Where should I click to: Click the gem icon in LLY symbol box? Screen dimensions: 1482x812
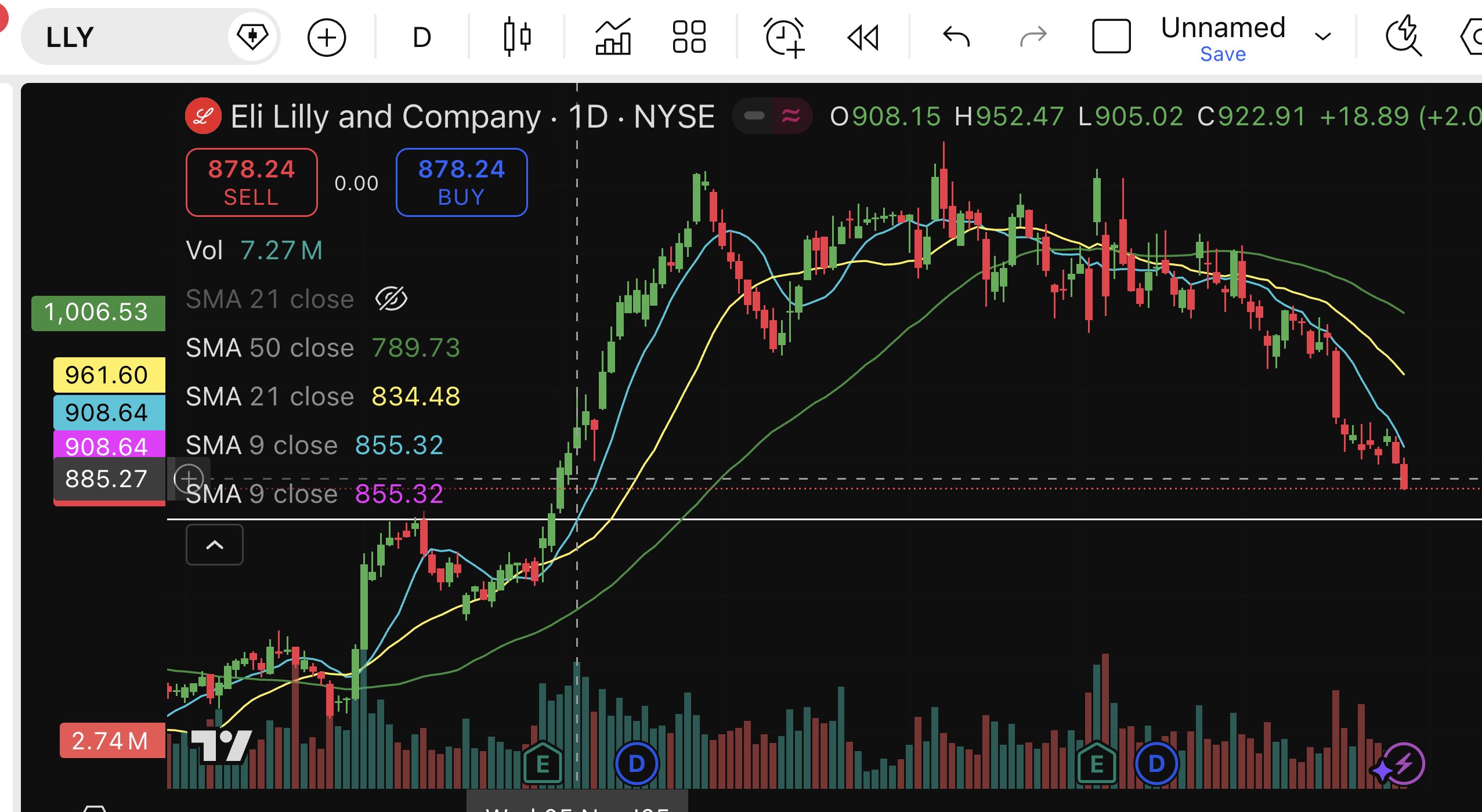click(x=252, y=37)
